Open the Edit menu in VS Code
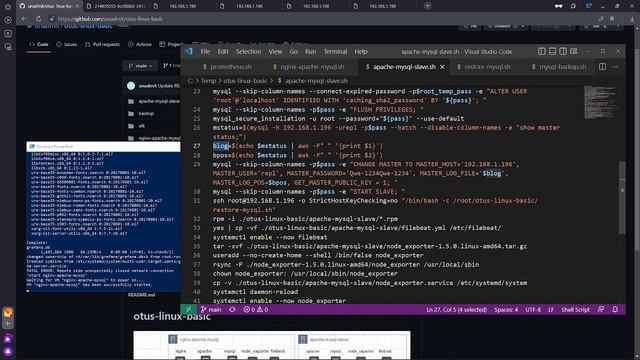The width and height of the screenshot is (640, 360). 223,52
